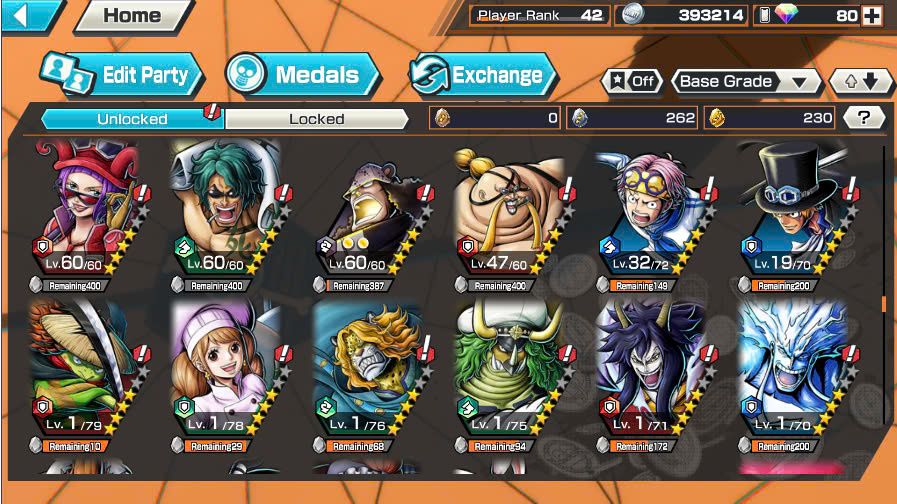This screenshot has width=897, height=504.
Task: Click the silver coin currency icon
Action: pyautogui.click(x=632, y=15)
